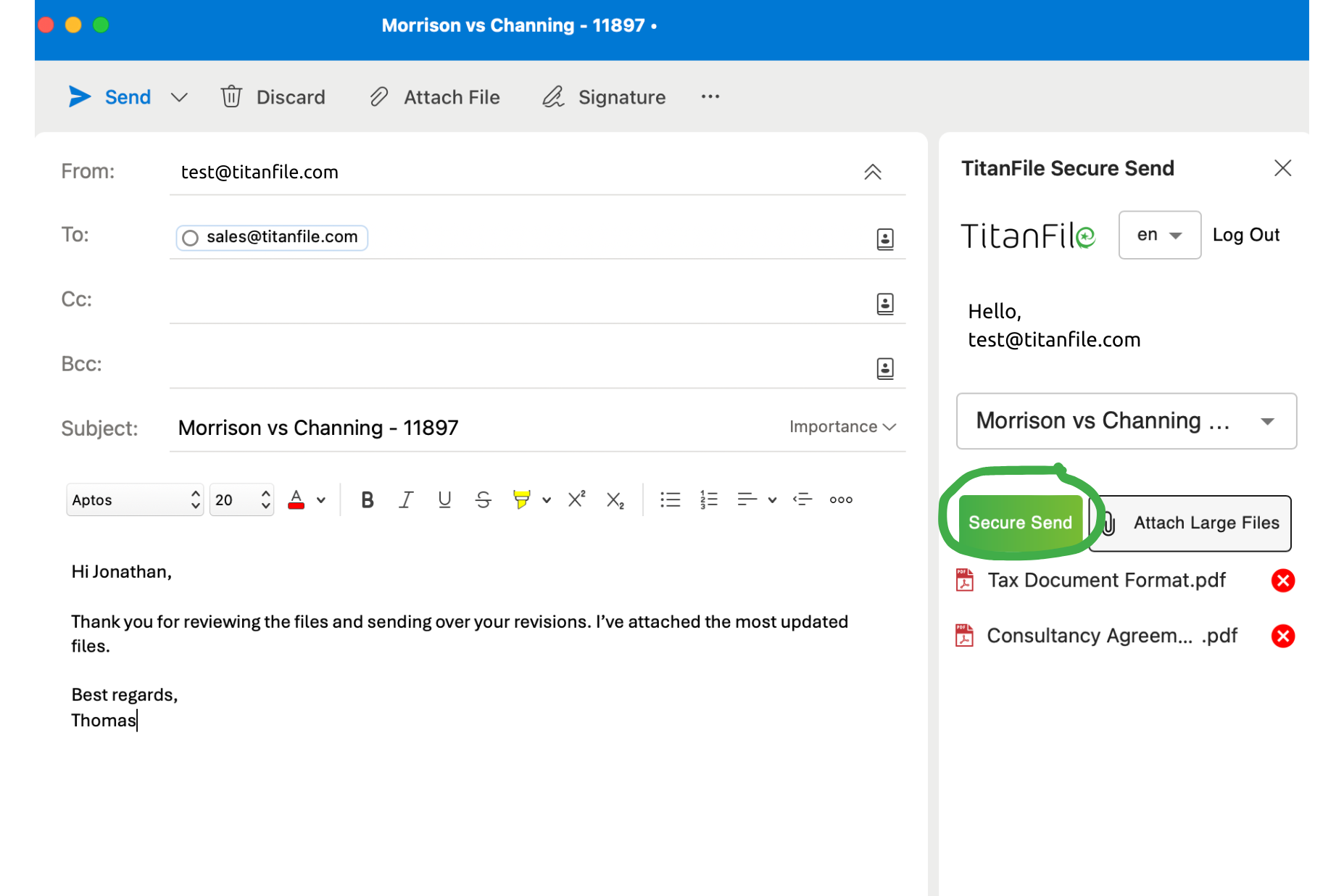Select the sales@titanfile.com recipient chip

click(x=272, y=237)
